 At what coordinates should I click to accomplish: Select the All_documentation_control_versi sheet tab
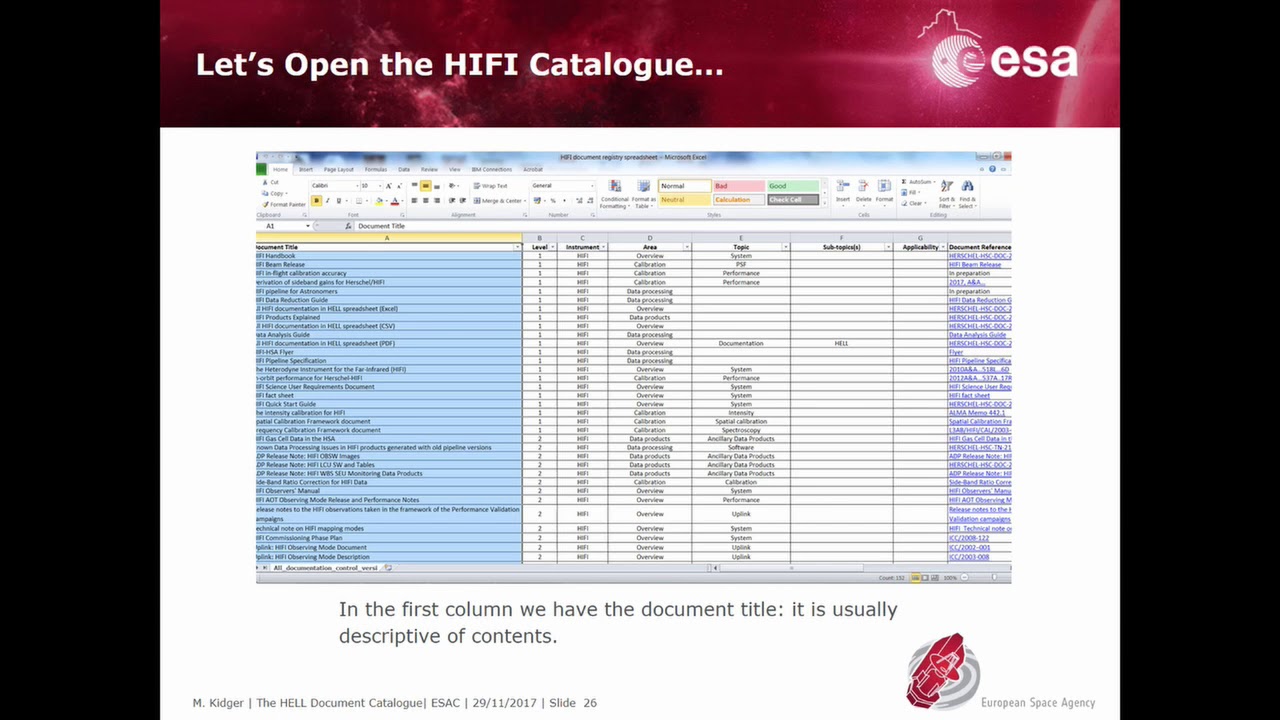324,568
